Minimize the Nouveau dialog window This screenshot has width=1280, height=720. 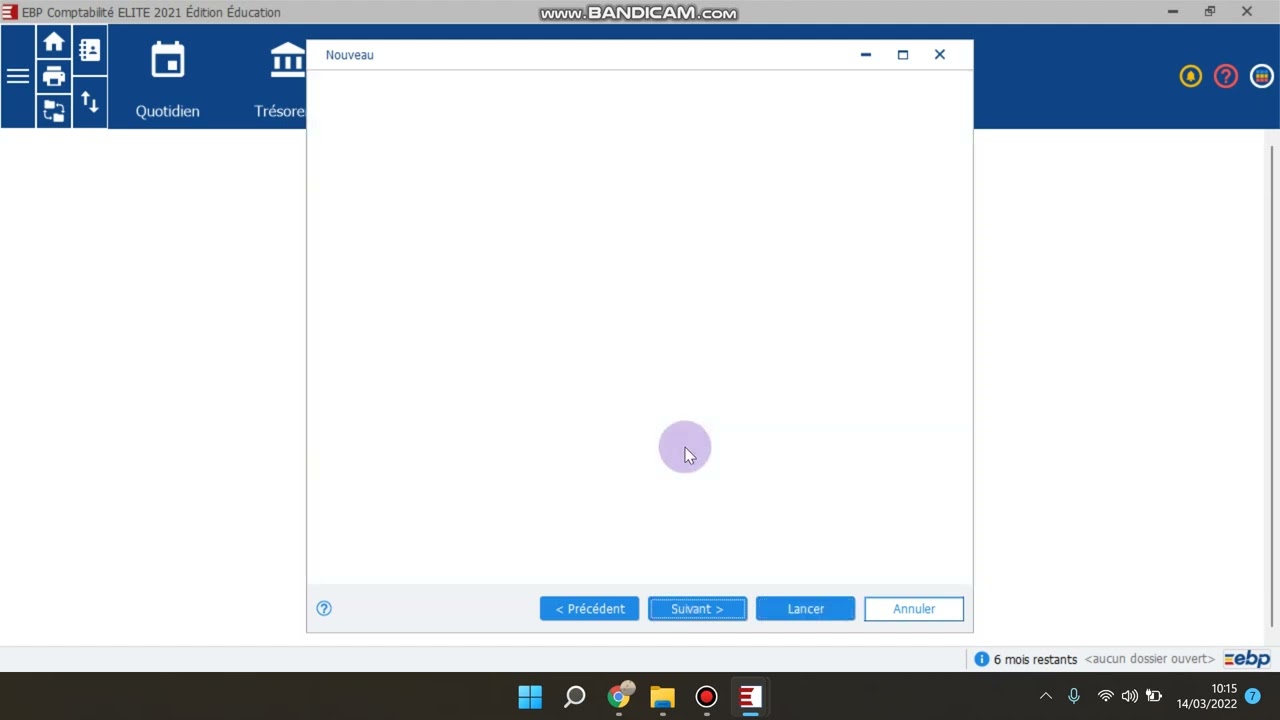[866, 55]
